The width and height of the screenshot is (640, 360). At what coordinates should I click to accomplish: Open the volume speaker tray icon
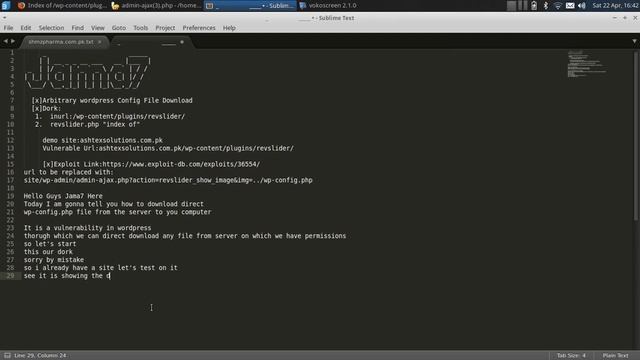coord(582,5)
